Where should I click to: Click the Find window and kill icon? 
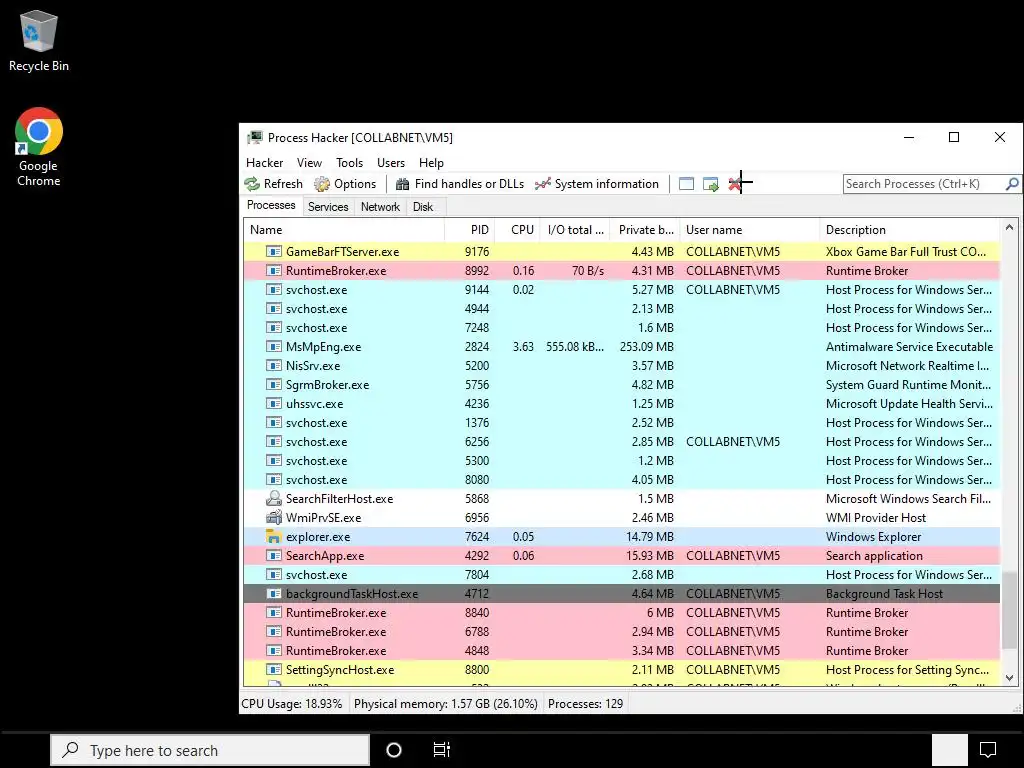[x=735, y=184]
